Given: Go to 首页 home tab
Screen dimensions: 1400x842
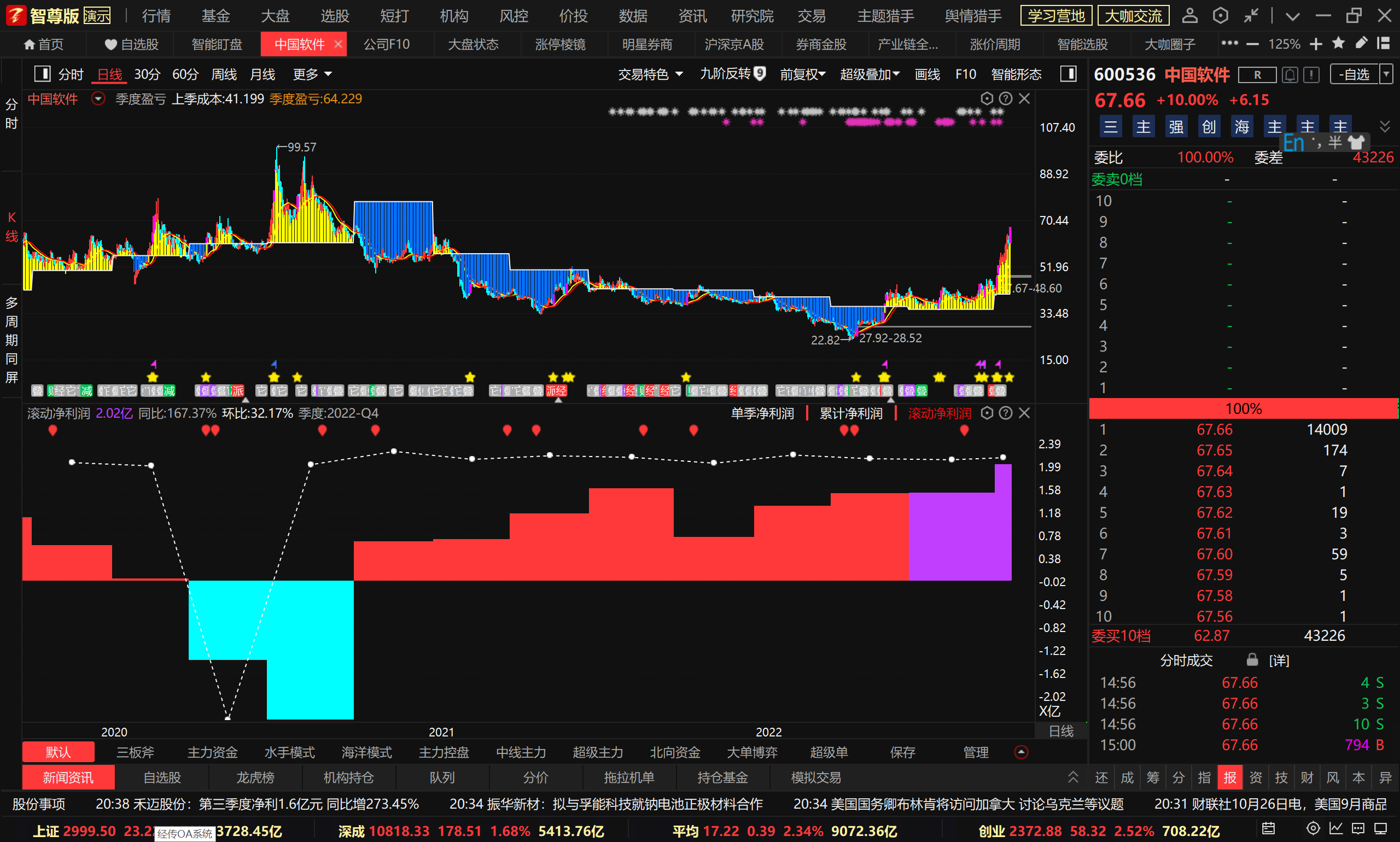Looking at the screenshot, I should click(44, 44).
